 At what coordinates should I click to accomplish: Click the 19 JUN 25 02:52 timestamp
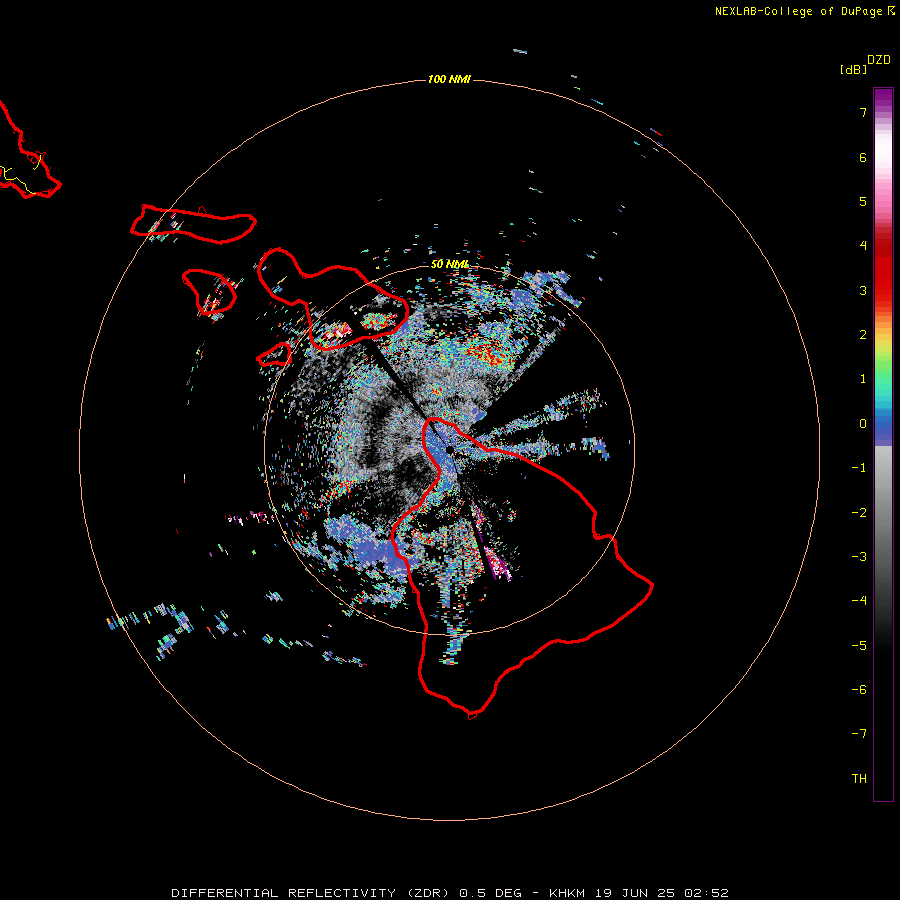click(x=661, y=893)
